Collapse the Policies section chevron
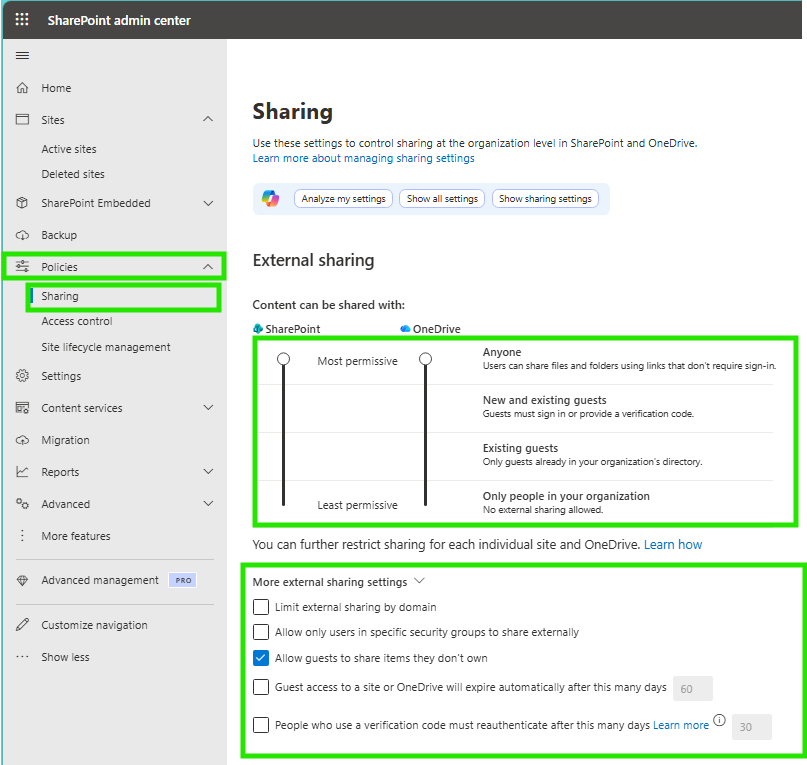The width and height of the screenshot is (807, 765). pos(208,267)
